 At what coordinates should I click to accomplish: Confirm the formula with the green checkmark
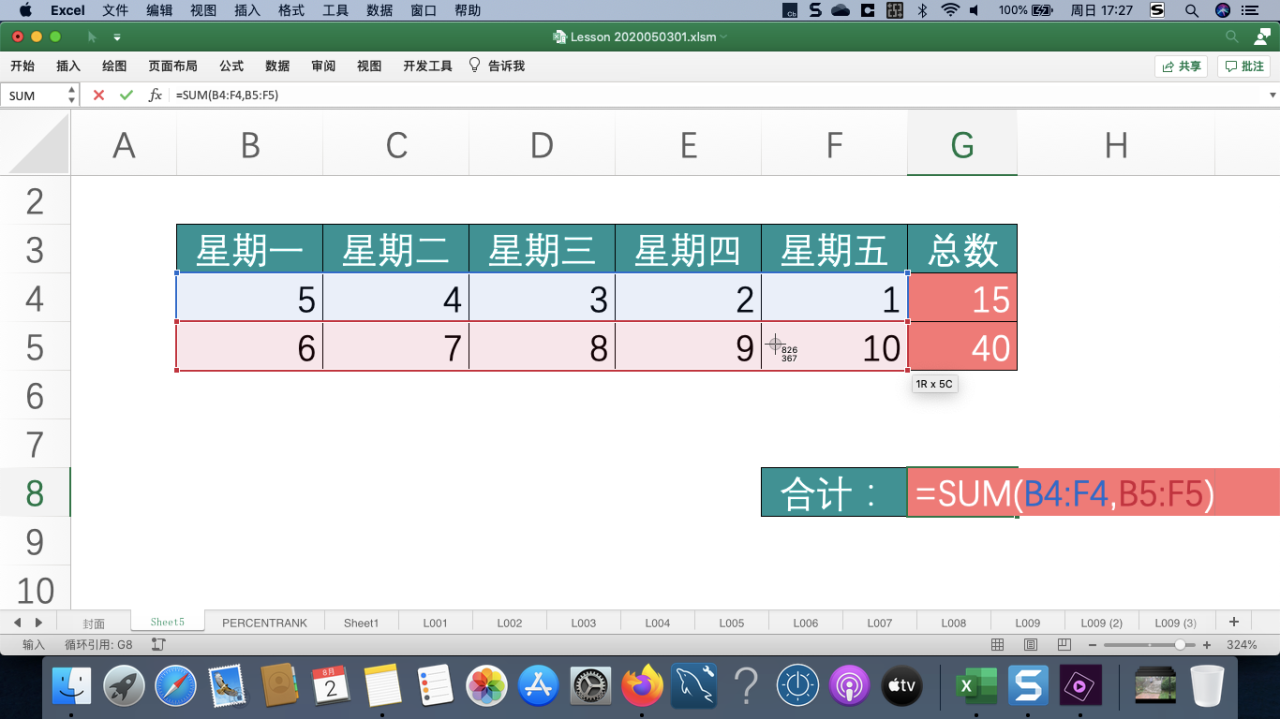(126, 95)
